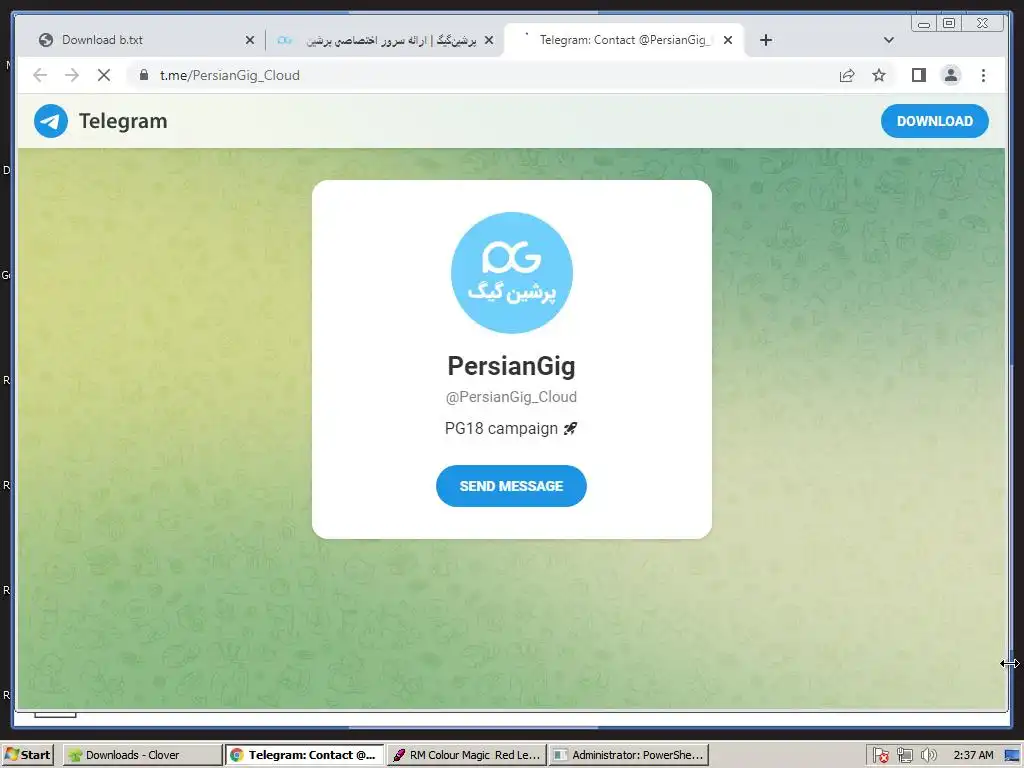Screen dimensions: 1024x768
Task: Restore the outer window size
Action: (949, 24)
